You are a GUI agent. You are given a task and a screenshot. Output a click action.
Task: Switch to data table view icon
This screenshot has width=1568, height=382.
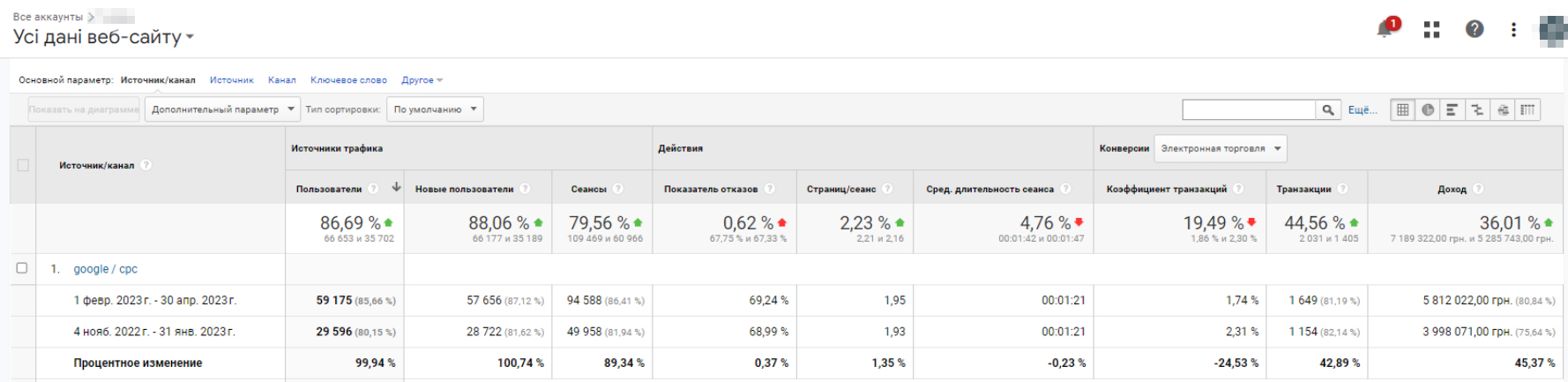coord(1403,109)
